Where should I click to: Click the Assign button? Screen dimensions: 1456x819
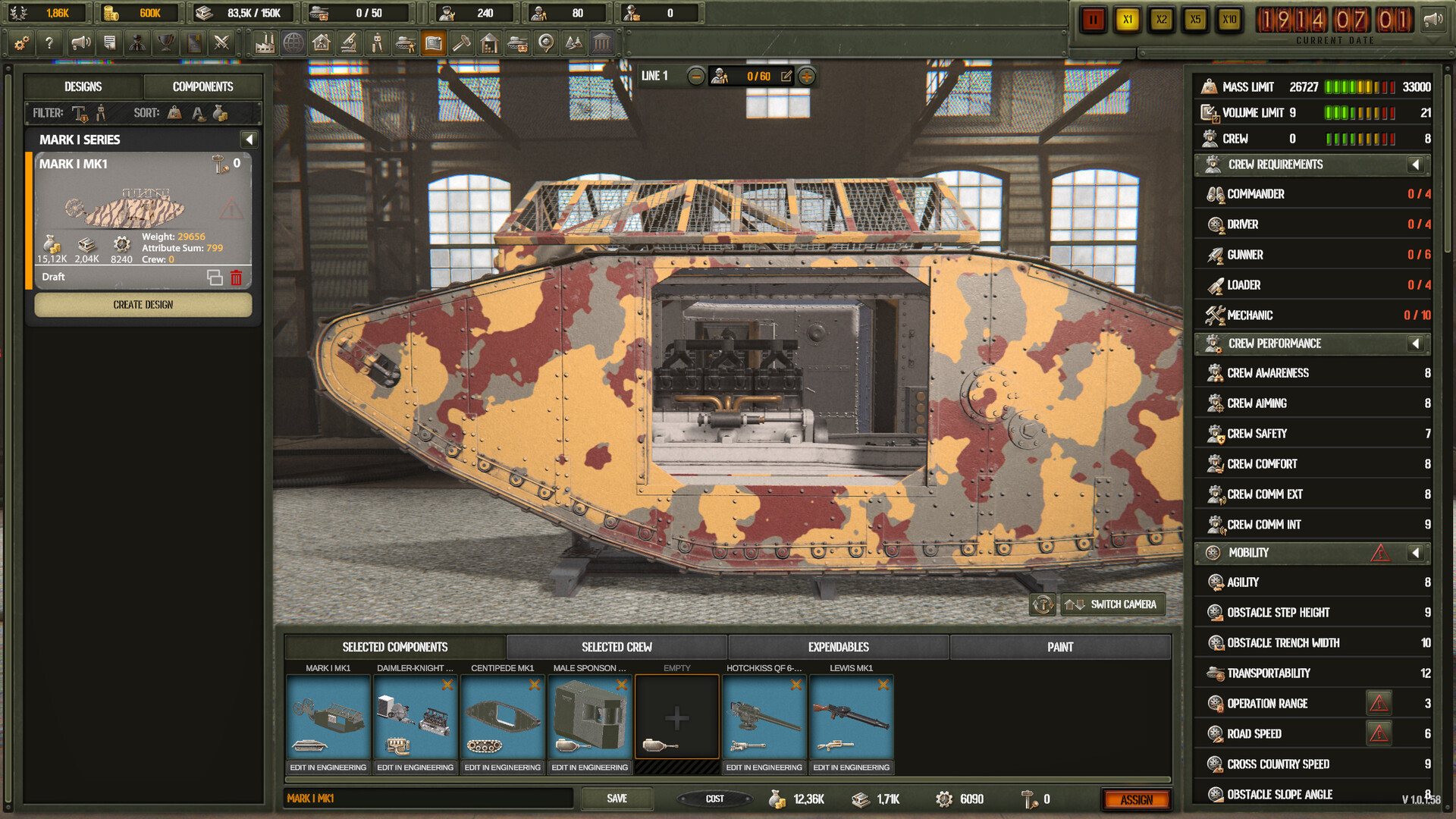click(1137, 799)
